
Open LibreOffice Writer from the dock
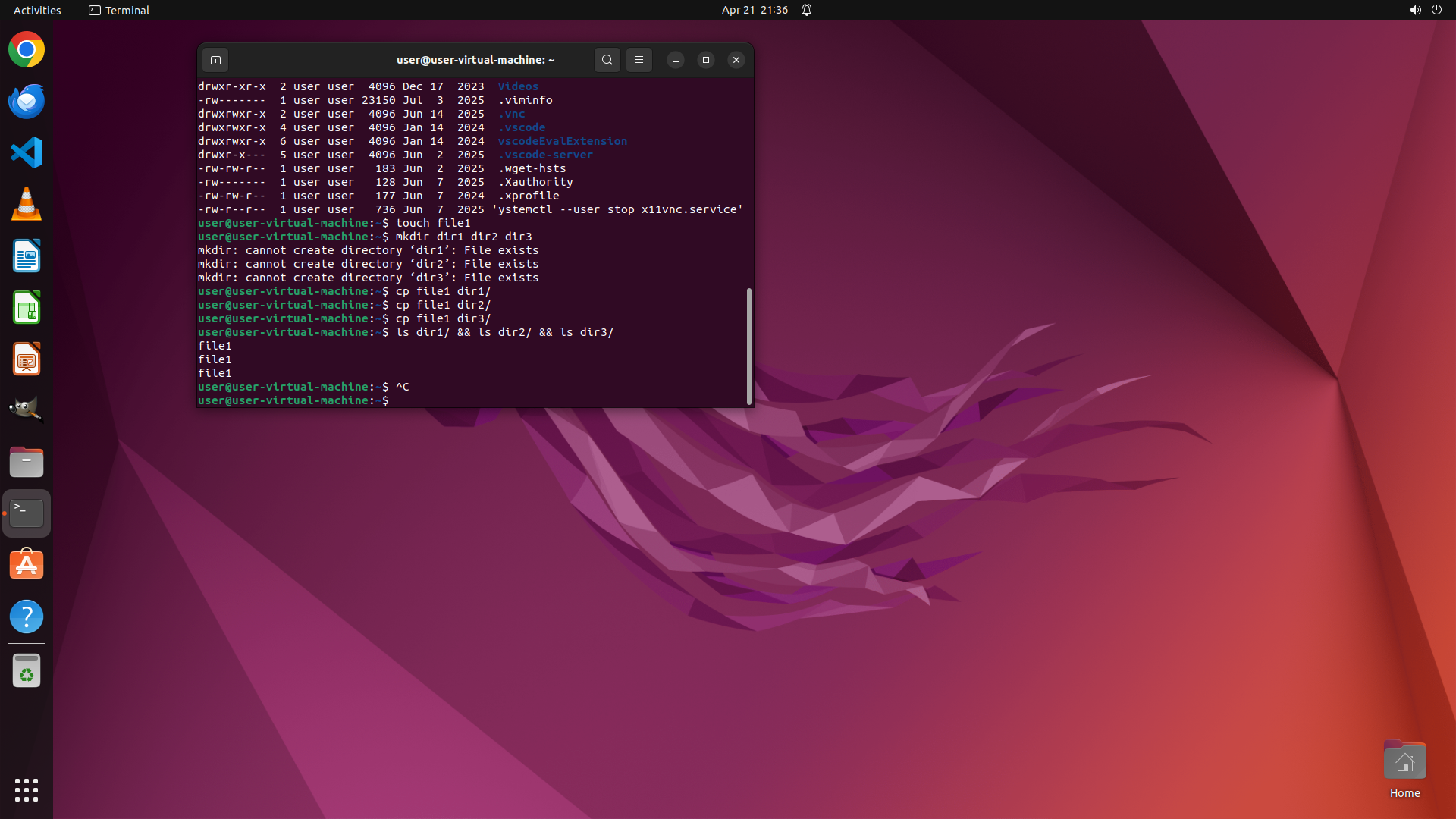pyautogui.click(x=27, y=256)
